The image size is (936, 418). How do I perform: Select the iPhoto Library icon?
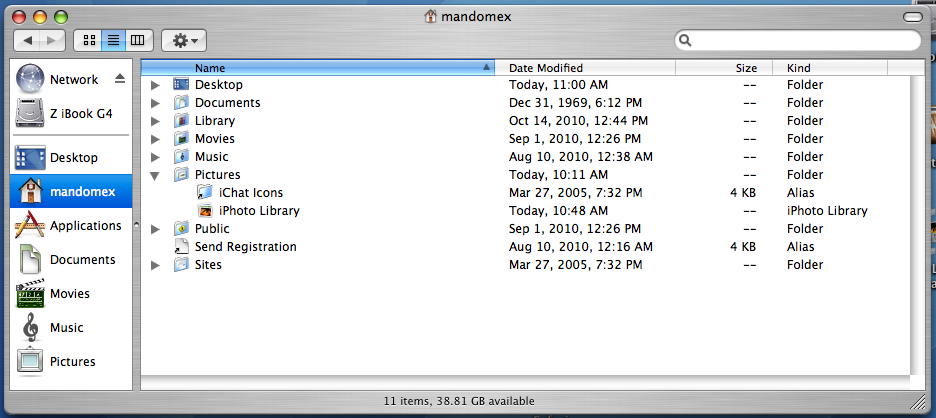point(205,210)
